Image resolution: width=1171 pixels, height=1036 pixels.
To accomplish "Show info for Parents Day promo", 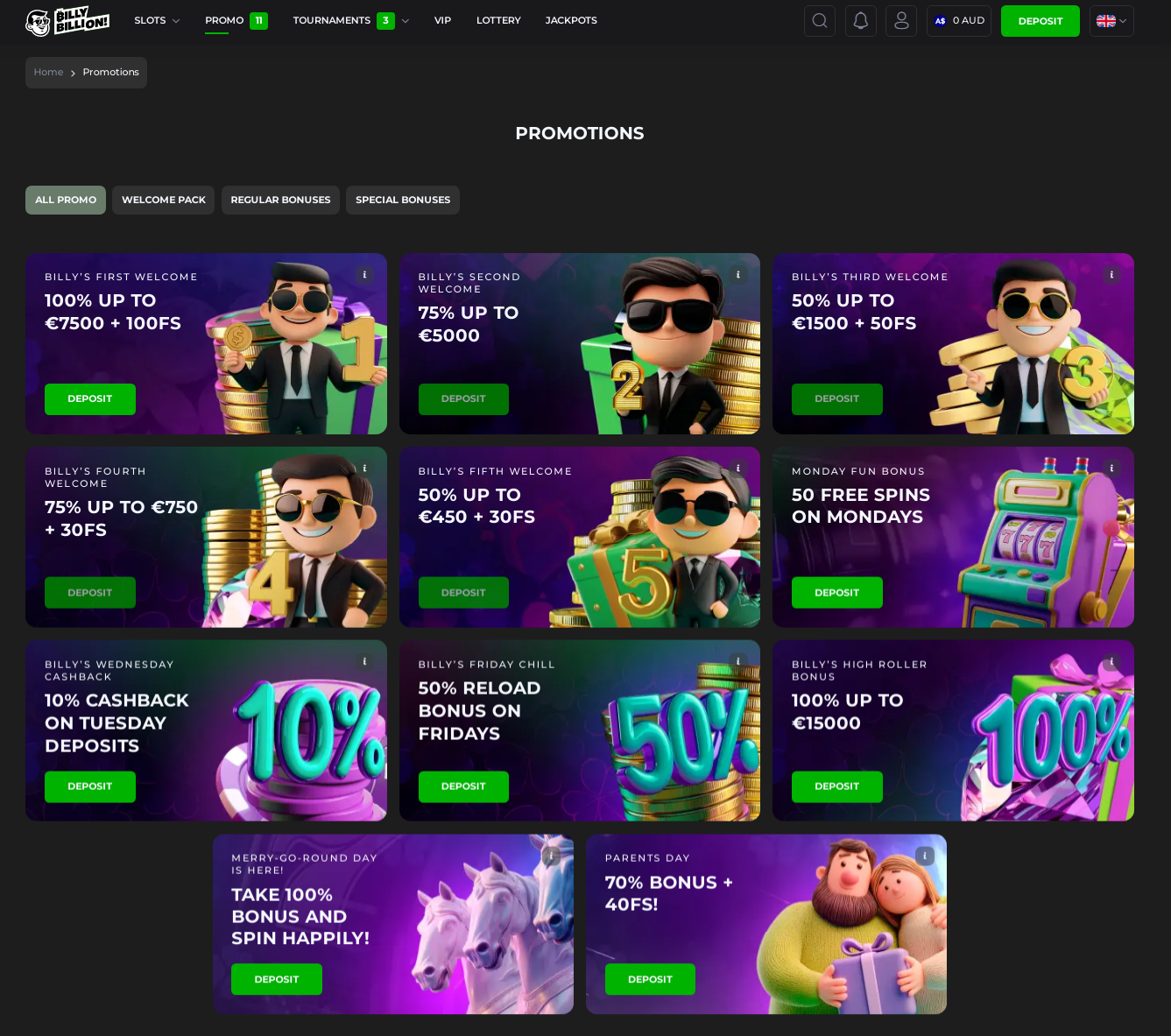I will 924,856.
